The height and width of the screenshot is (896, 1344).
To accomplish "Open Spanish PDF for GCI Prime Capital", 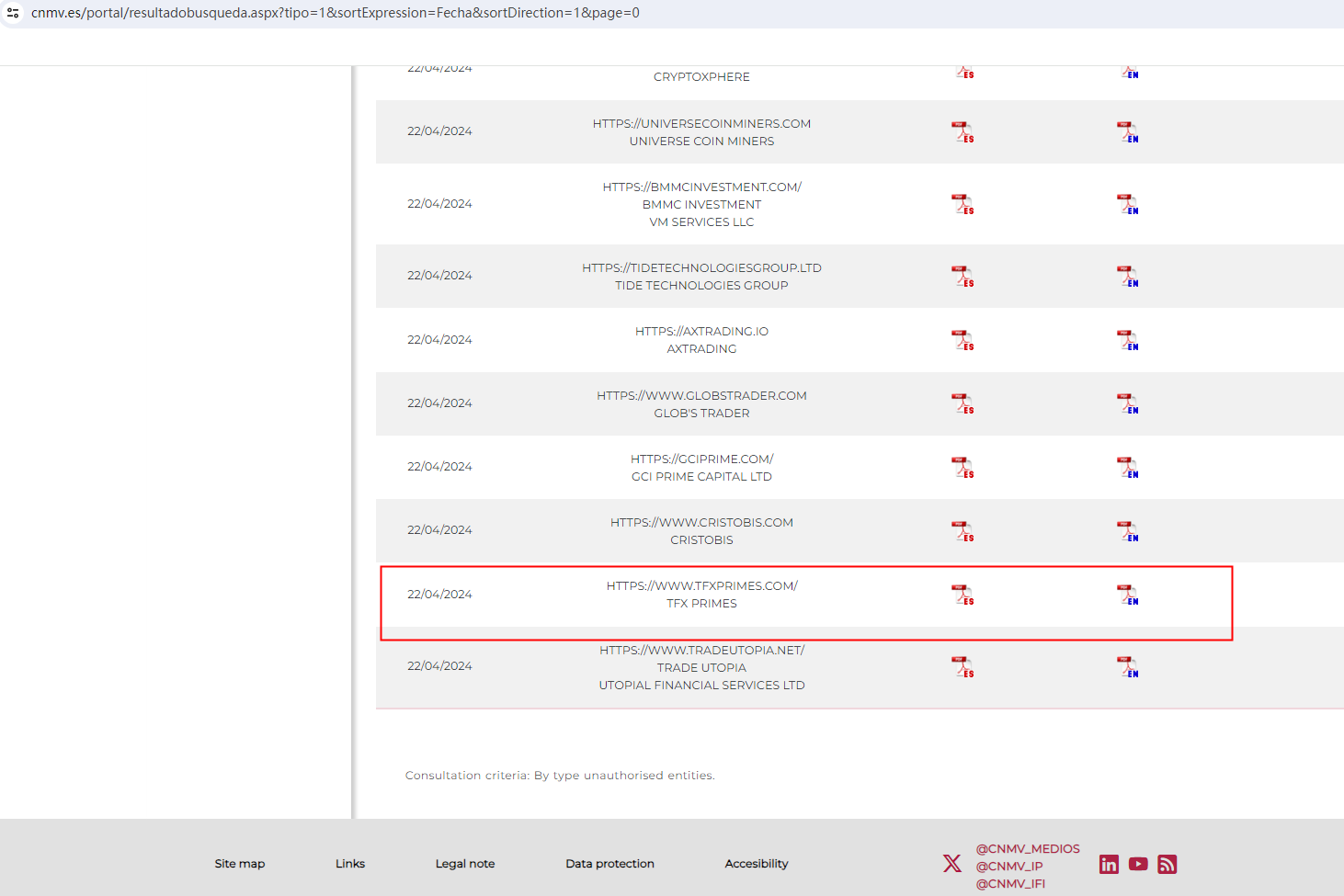I will pos(962,468).
